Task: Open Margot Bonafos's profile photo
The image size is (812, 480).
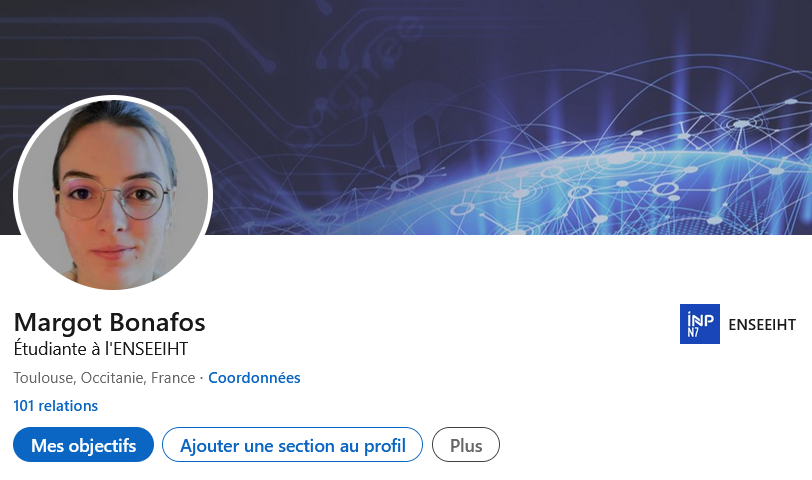Action: [113, 194]
